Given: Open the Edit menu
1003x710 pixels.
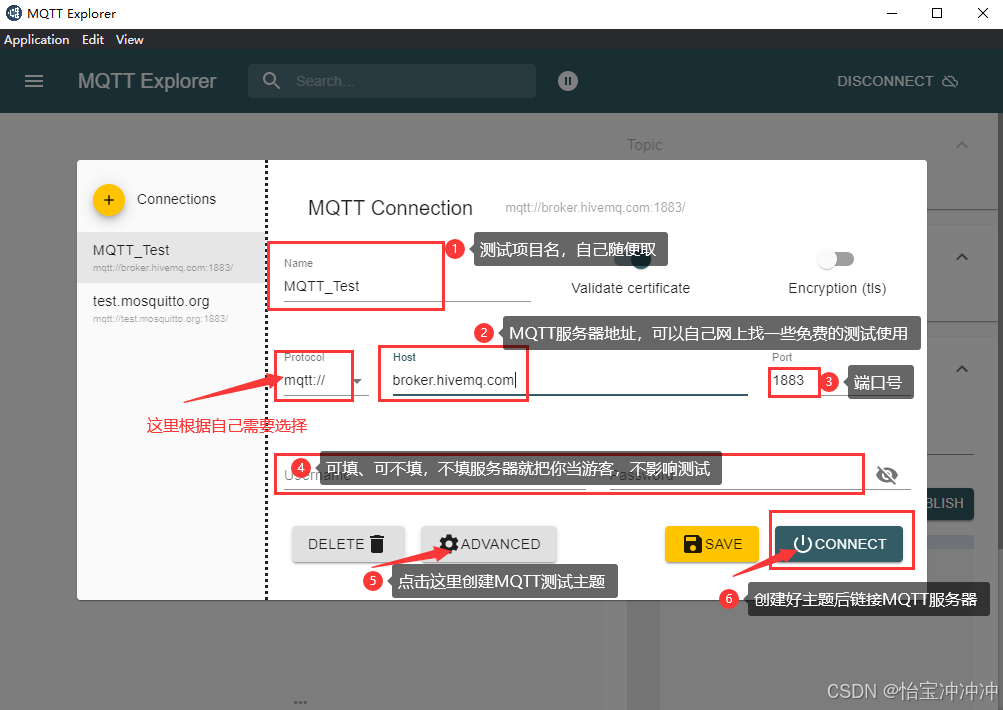Looking at the screenshot, I should [x=93, y=40].
